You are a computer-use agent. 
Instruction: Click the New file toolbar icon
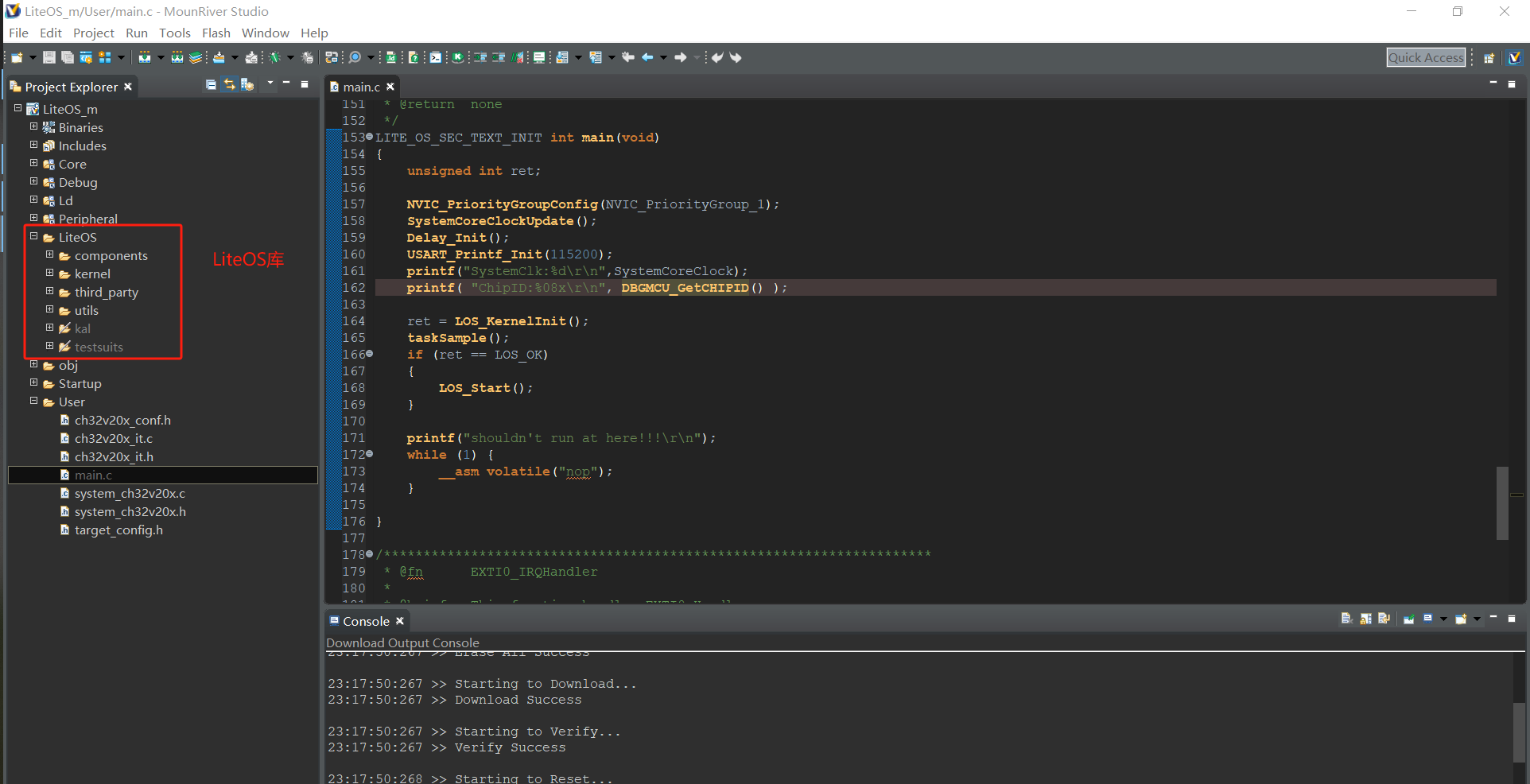17,57
